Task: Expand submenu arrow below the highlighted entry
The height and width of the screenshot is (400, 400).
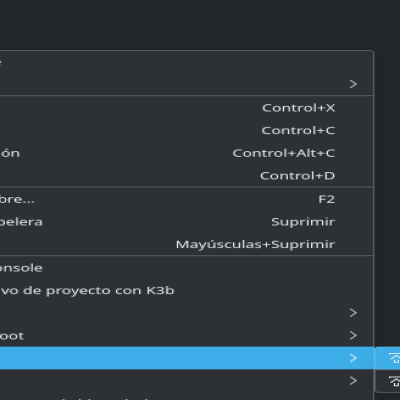Action: (353, 381)
